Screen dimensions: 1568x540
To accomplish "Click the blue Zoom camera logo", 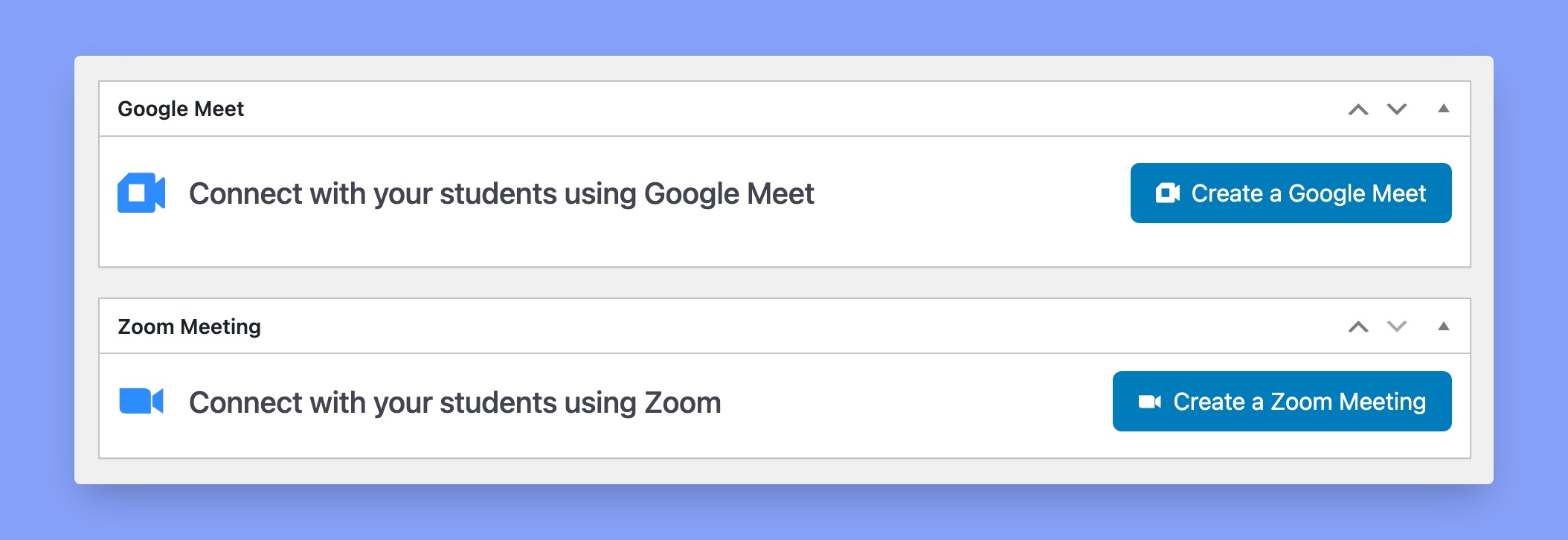I will (x=141, y=401).
